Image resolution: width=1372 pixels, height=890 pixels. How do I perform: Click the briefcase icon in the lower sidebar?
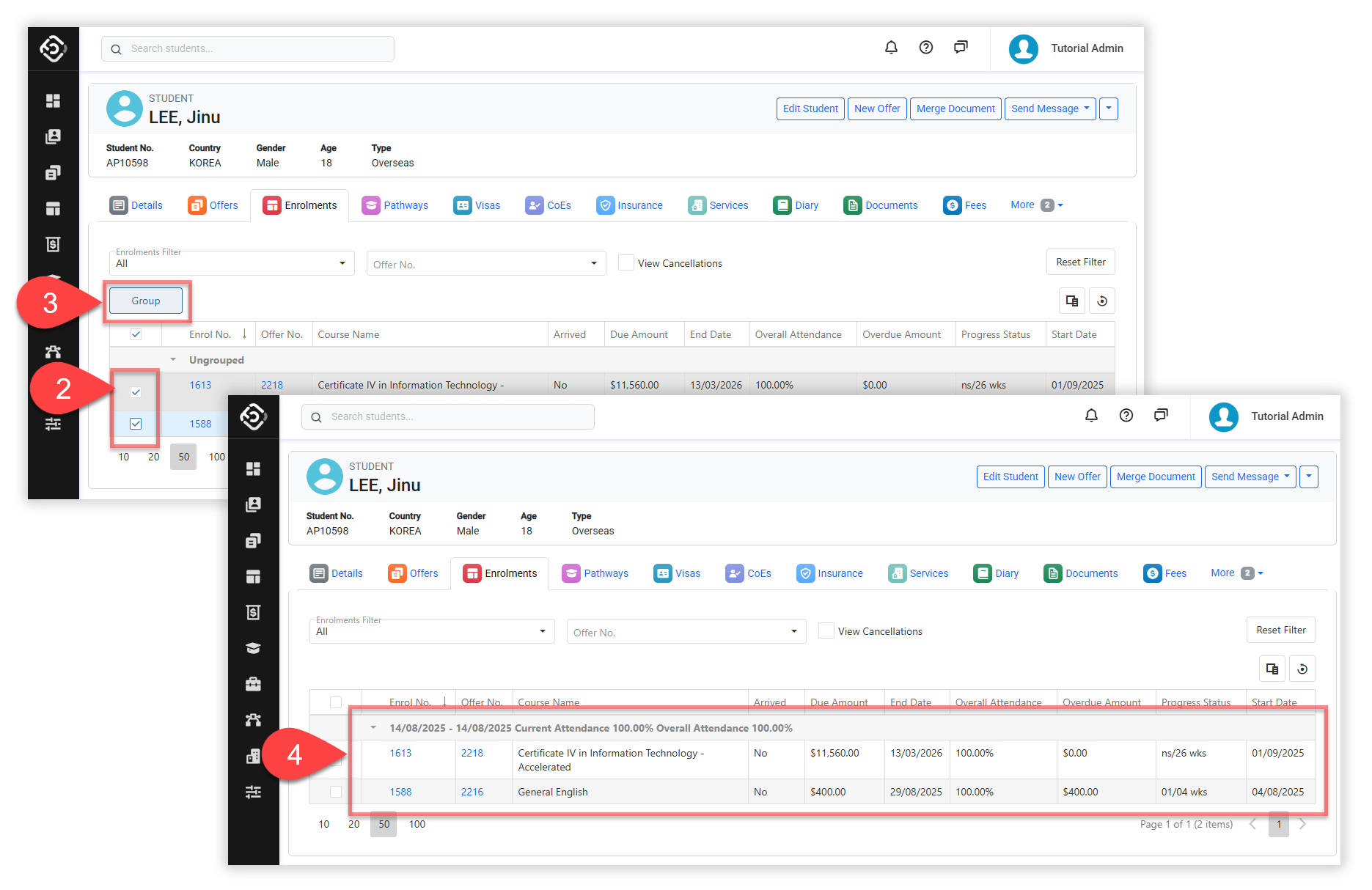(253, 684)
